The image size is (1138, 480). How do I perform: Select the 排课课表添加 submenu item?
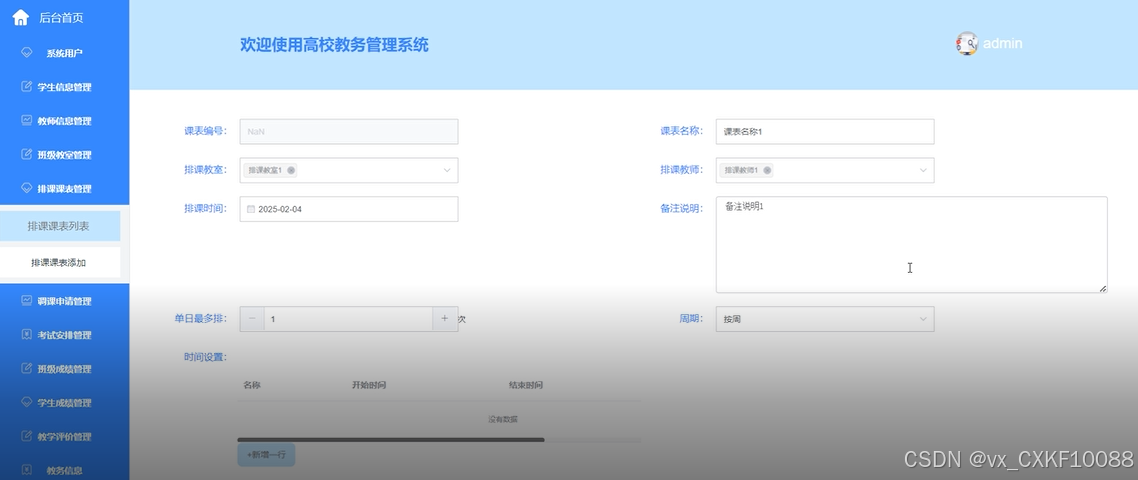click(60, 262)
